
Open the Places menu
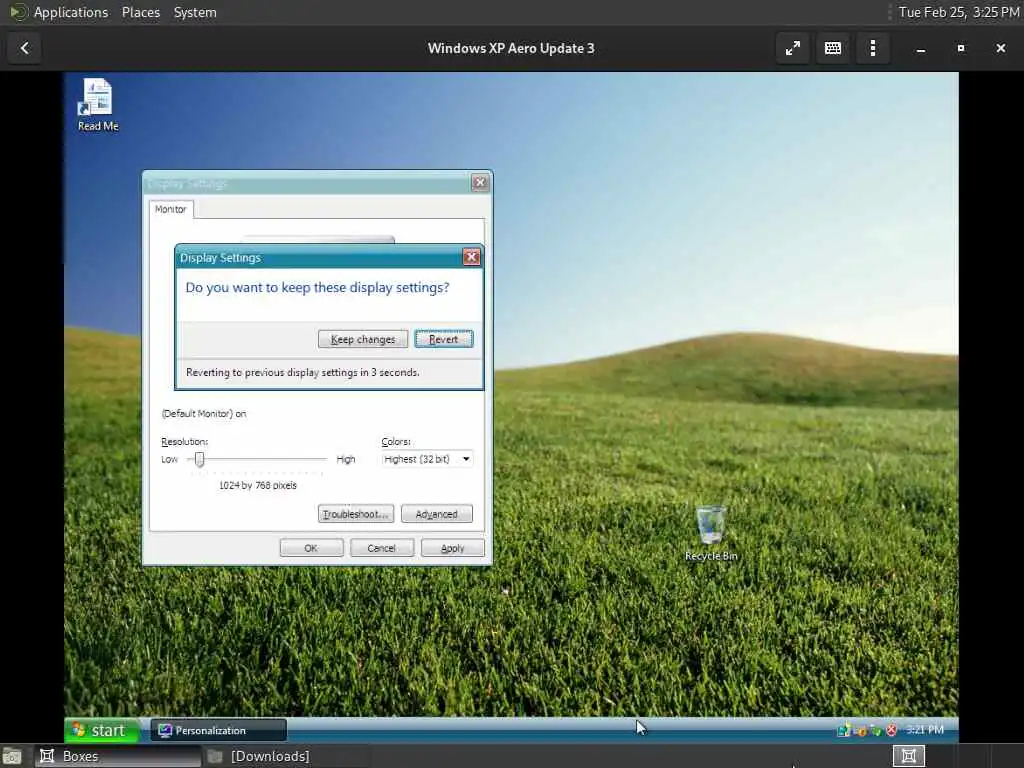141,12
